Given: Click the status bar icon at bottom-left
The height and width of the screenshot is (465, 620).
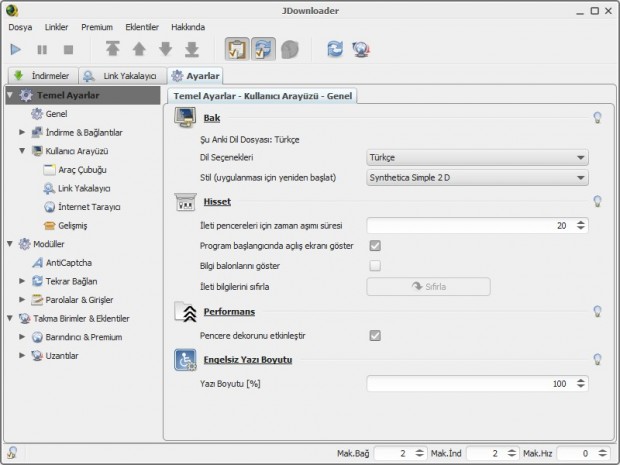Looking at the screenshot, I should coord(12,452).
